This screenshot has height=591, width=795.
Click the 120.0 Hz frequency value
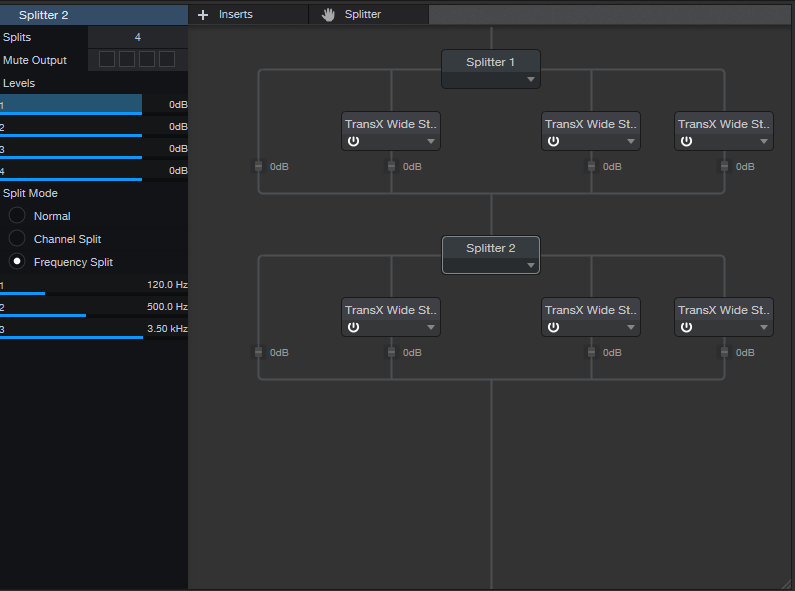pyautogui.click(x=167, y=285)
